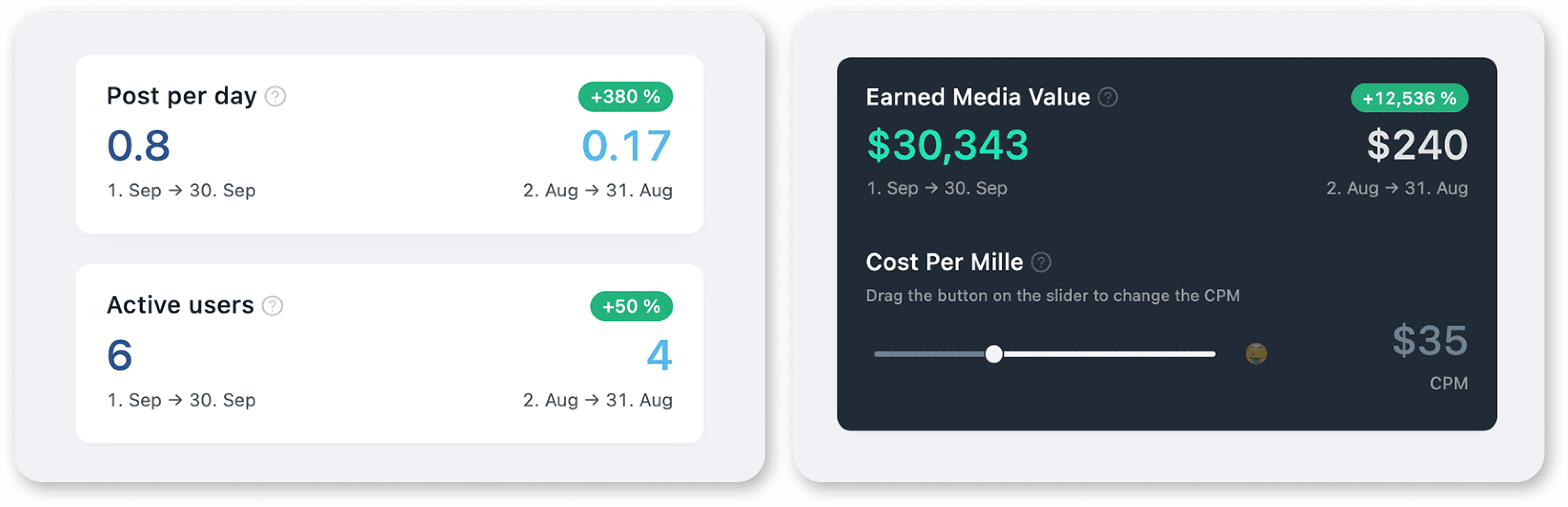This screenshot has width=1568, height=507.
Task: Click the Earned Media Value title
Action: coord(978,98)
